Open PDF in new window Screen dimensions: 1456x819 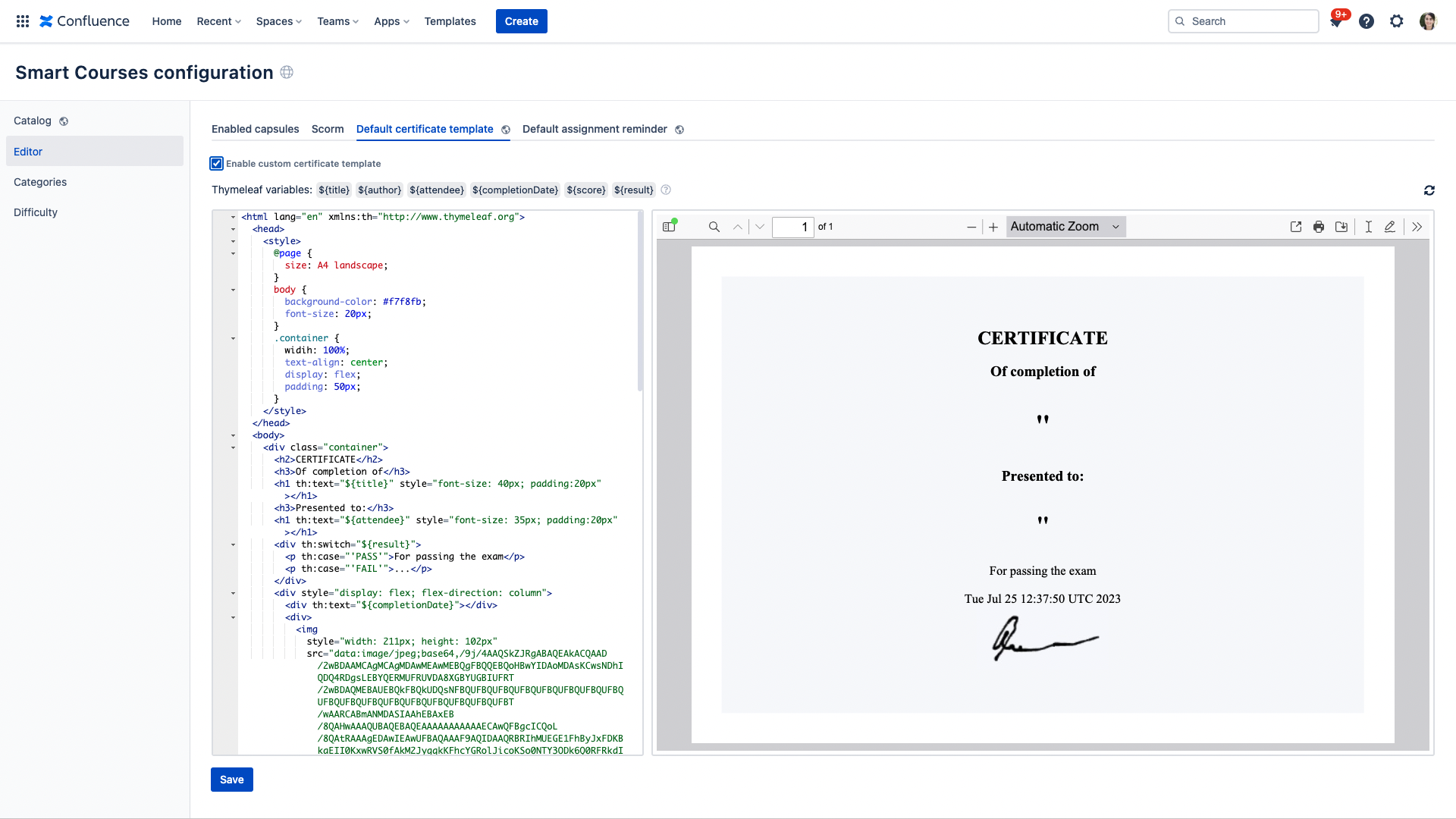tap(1296, 227)
